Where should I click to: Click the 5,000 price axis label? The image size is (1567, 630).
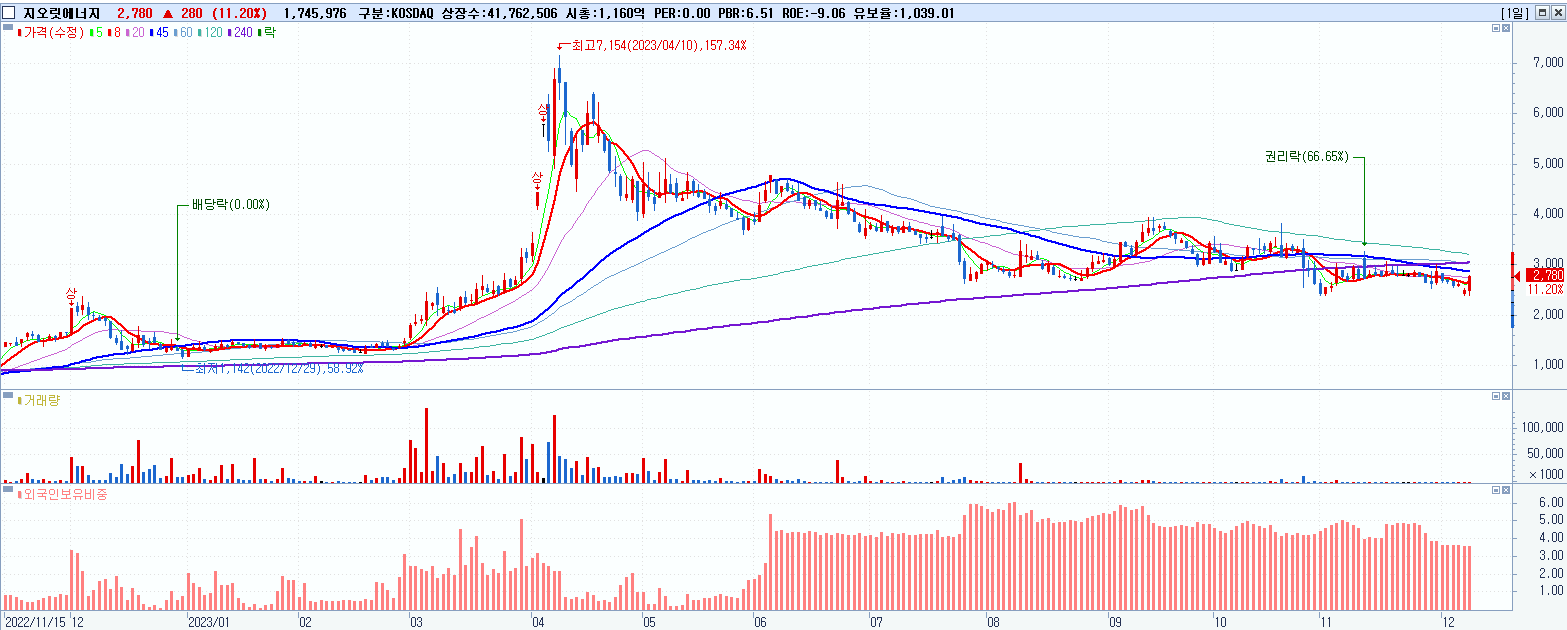click(x=1548, y=163)
